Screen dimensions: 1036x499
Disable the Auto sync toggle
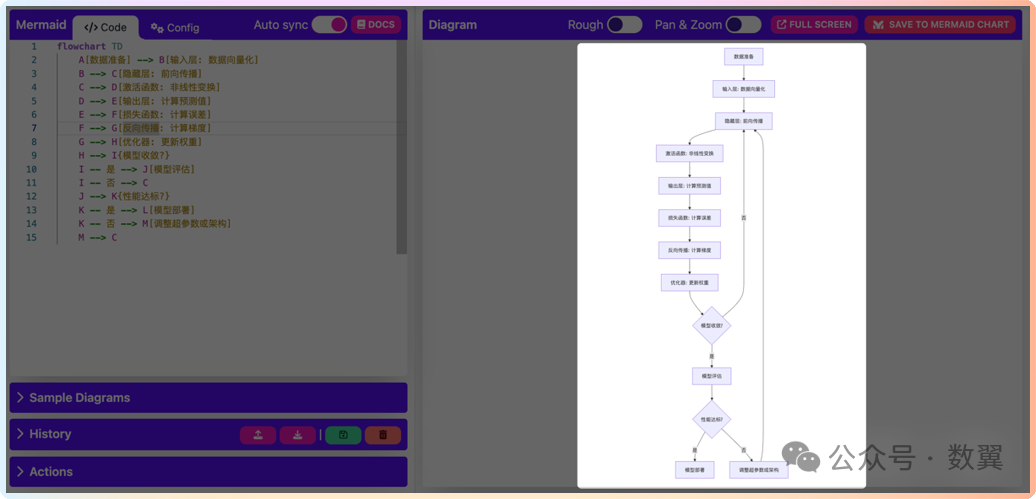[x=329, y=25]
